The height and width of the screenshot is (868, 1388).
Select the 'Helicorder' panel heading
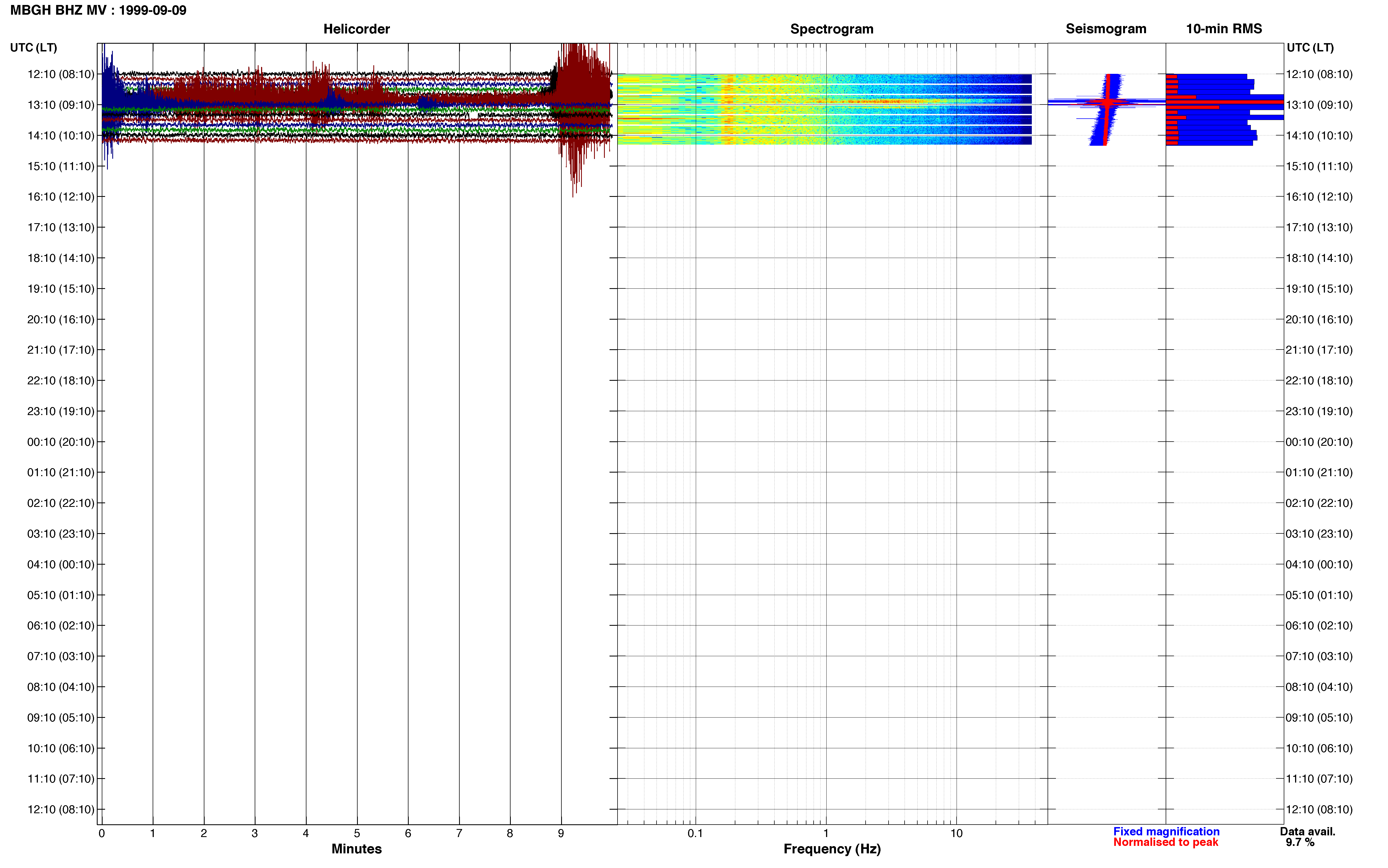(356, 29)
